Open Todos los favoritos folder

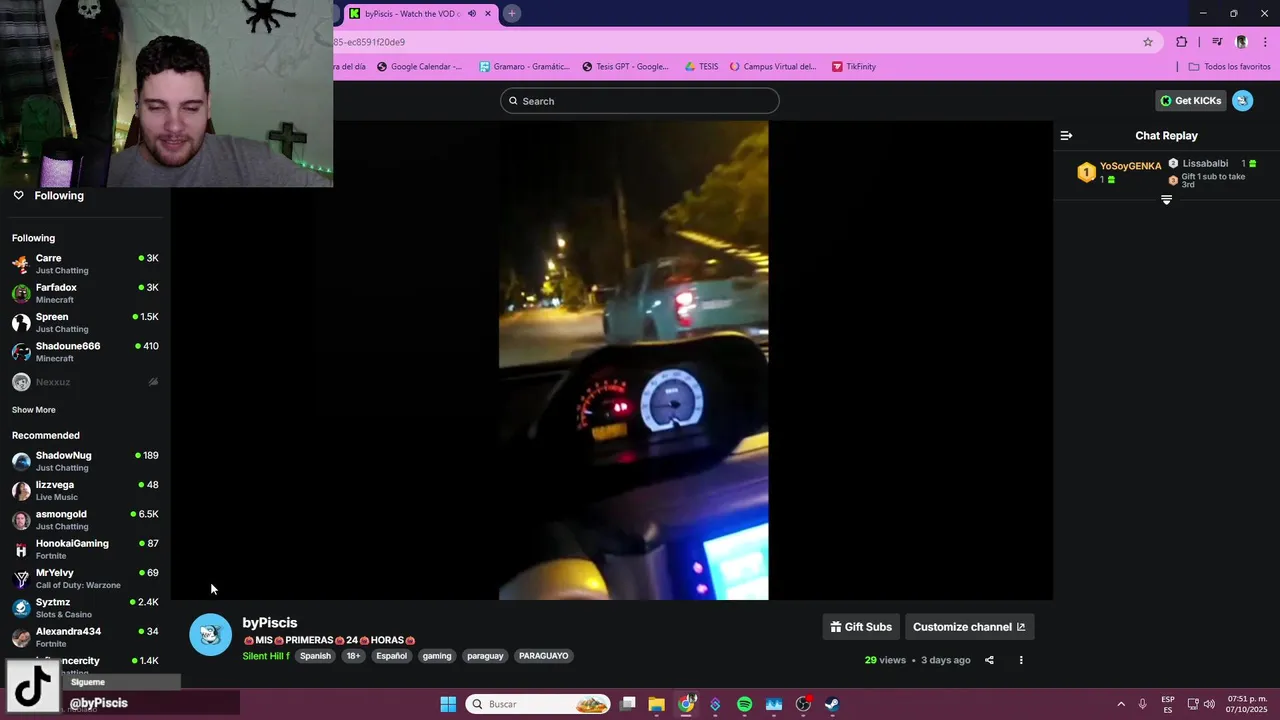[1229, 67]
